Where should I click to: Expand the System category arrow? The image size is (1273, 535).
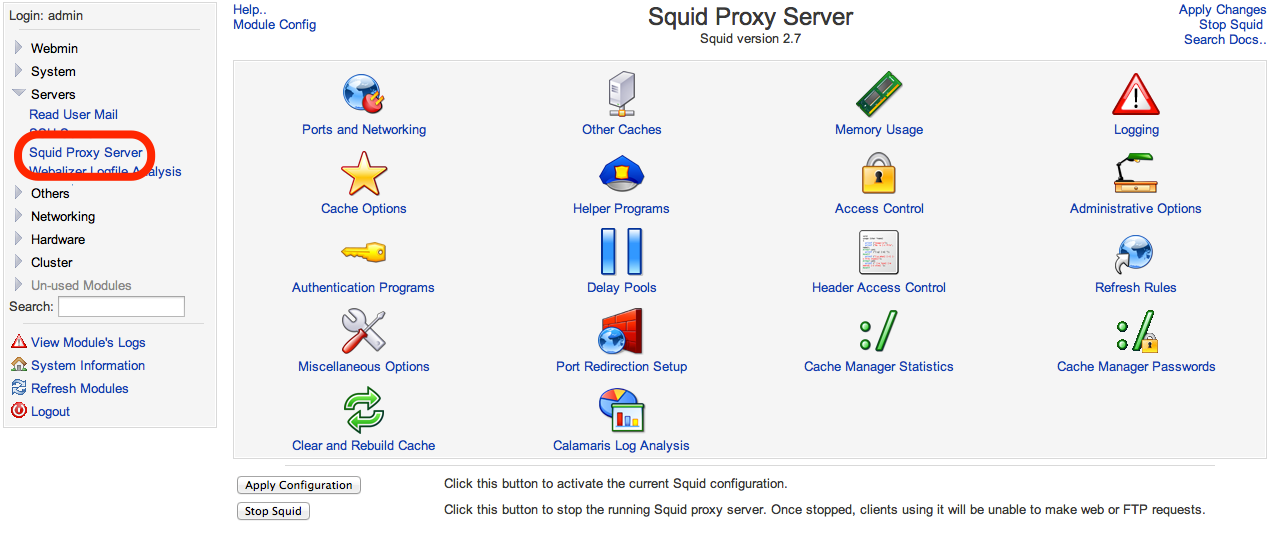coord(18,70)
